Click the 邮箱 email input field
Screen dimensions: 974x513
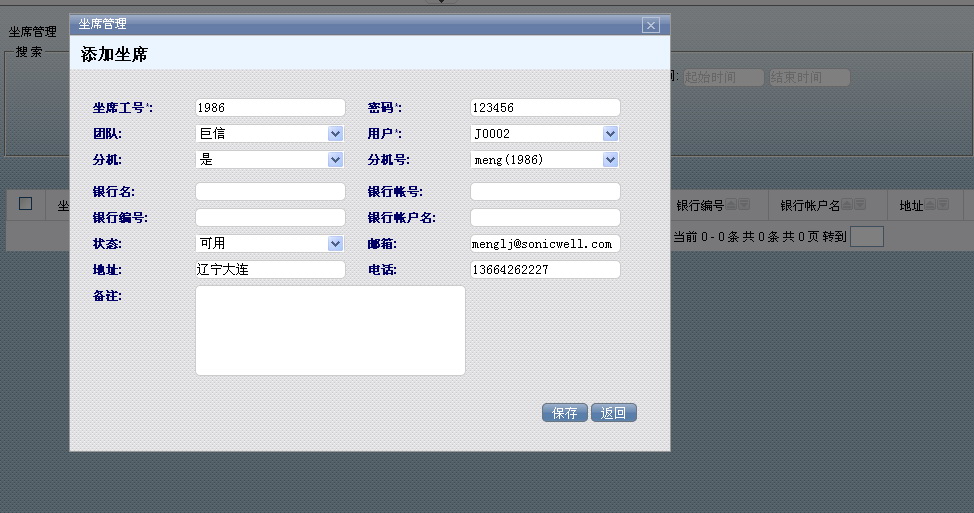[x=545, y=244]
